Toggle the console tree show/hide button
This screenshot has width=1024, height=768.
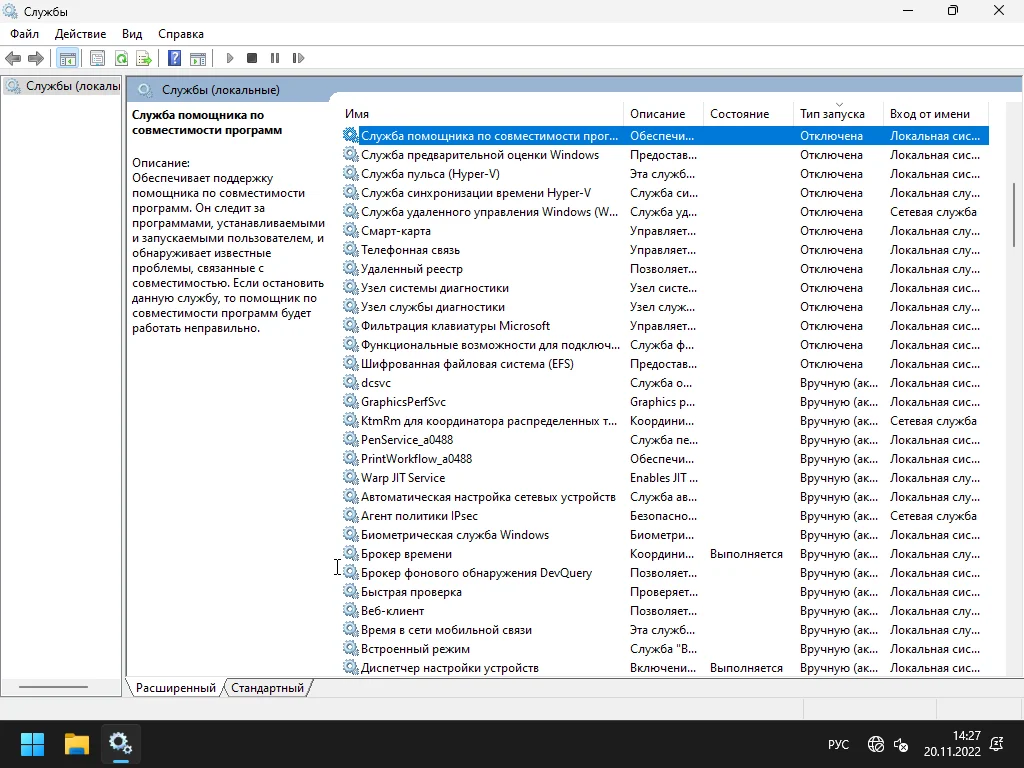[x=68, y=59]
